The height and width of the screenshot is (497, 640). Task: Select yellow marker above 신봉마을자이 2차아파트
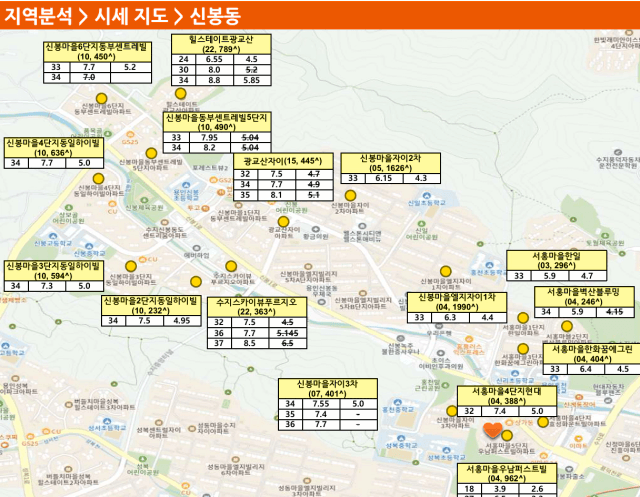(350, 195)
